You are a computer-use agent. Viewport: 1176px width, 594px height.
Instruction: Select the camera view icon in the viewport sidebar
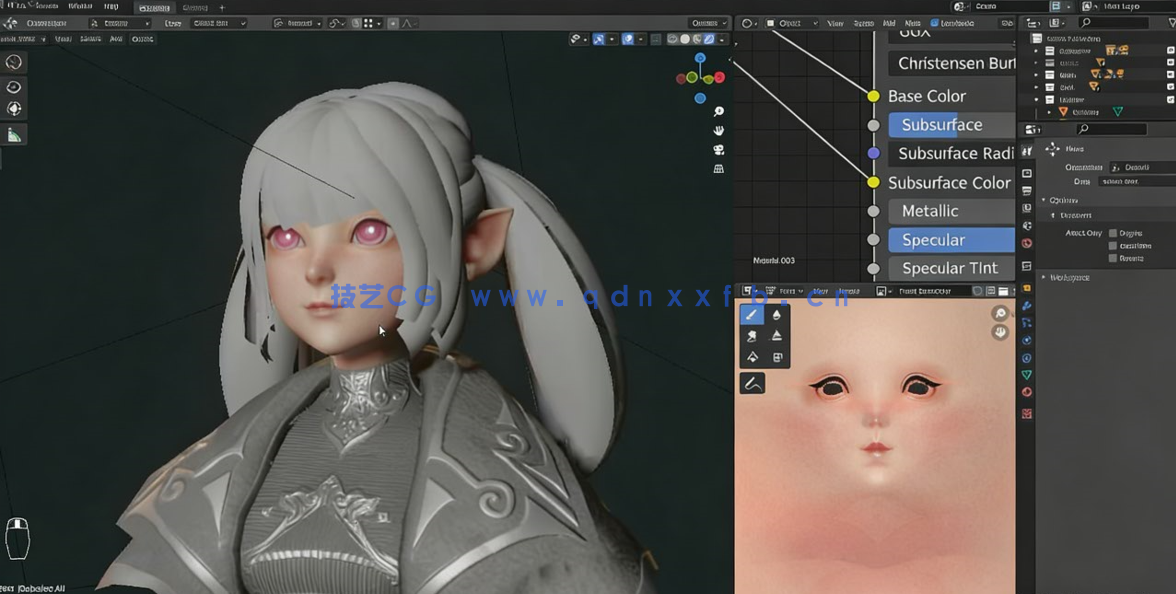click(x=718, y=150)
